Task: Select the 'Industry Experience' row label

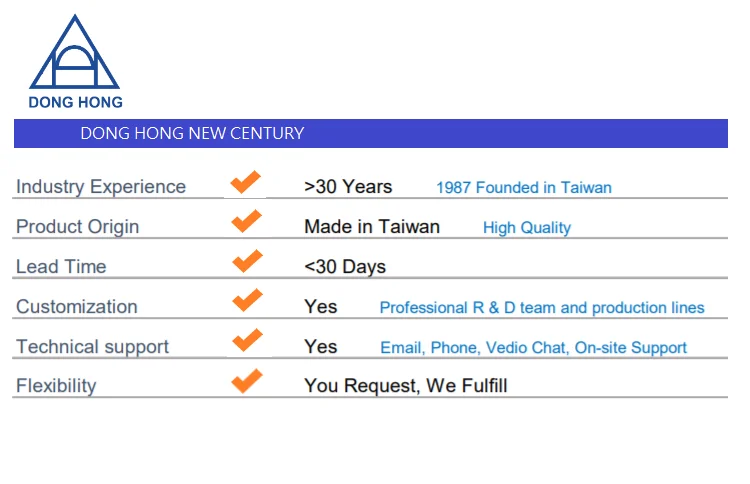Action: (101, 187)
